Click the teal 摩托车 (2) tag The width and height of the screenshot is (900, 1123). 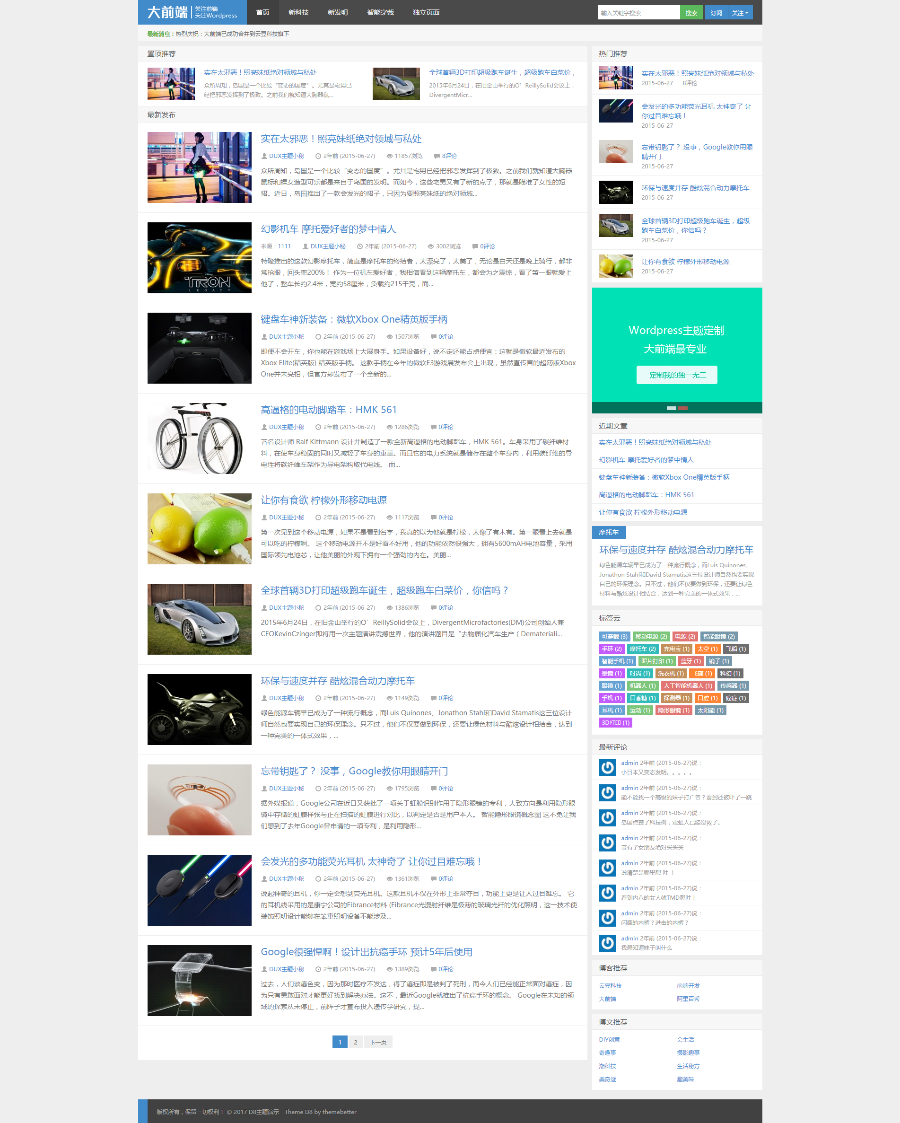(x=642, y=649)
